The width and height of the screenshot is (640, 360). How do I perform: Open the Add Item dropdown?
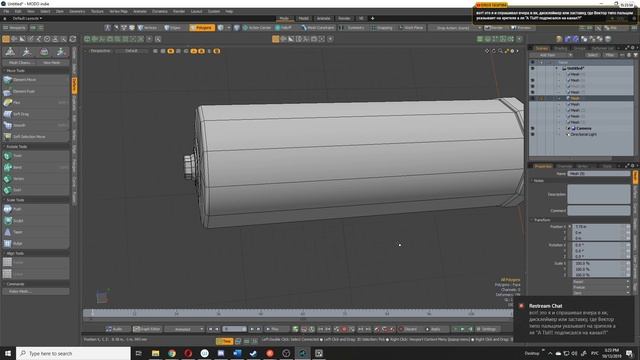(x=550, y=55)
